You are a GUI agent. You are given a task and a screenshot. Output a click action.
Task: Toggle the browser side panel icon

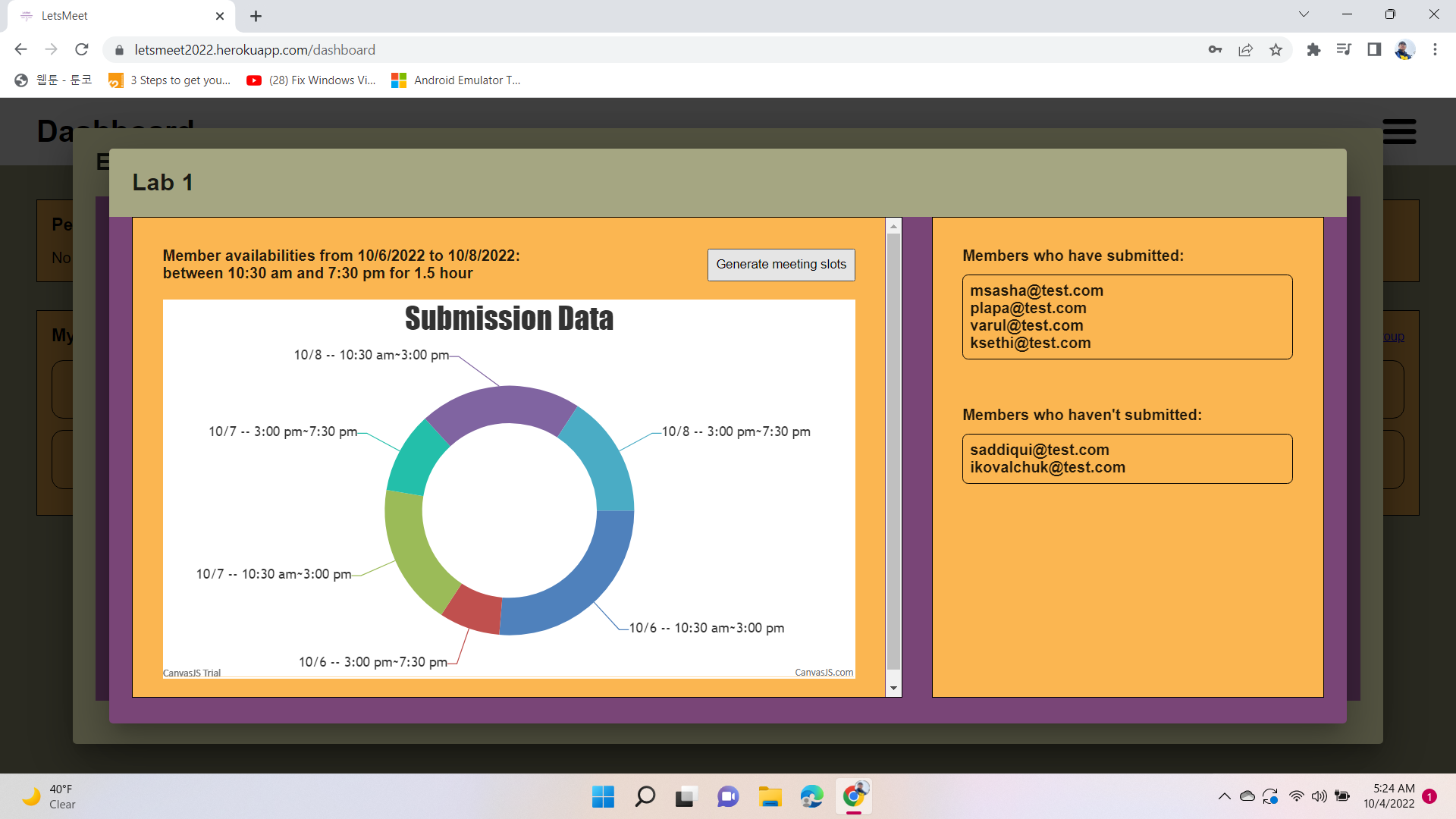click(1373, 50)
